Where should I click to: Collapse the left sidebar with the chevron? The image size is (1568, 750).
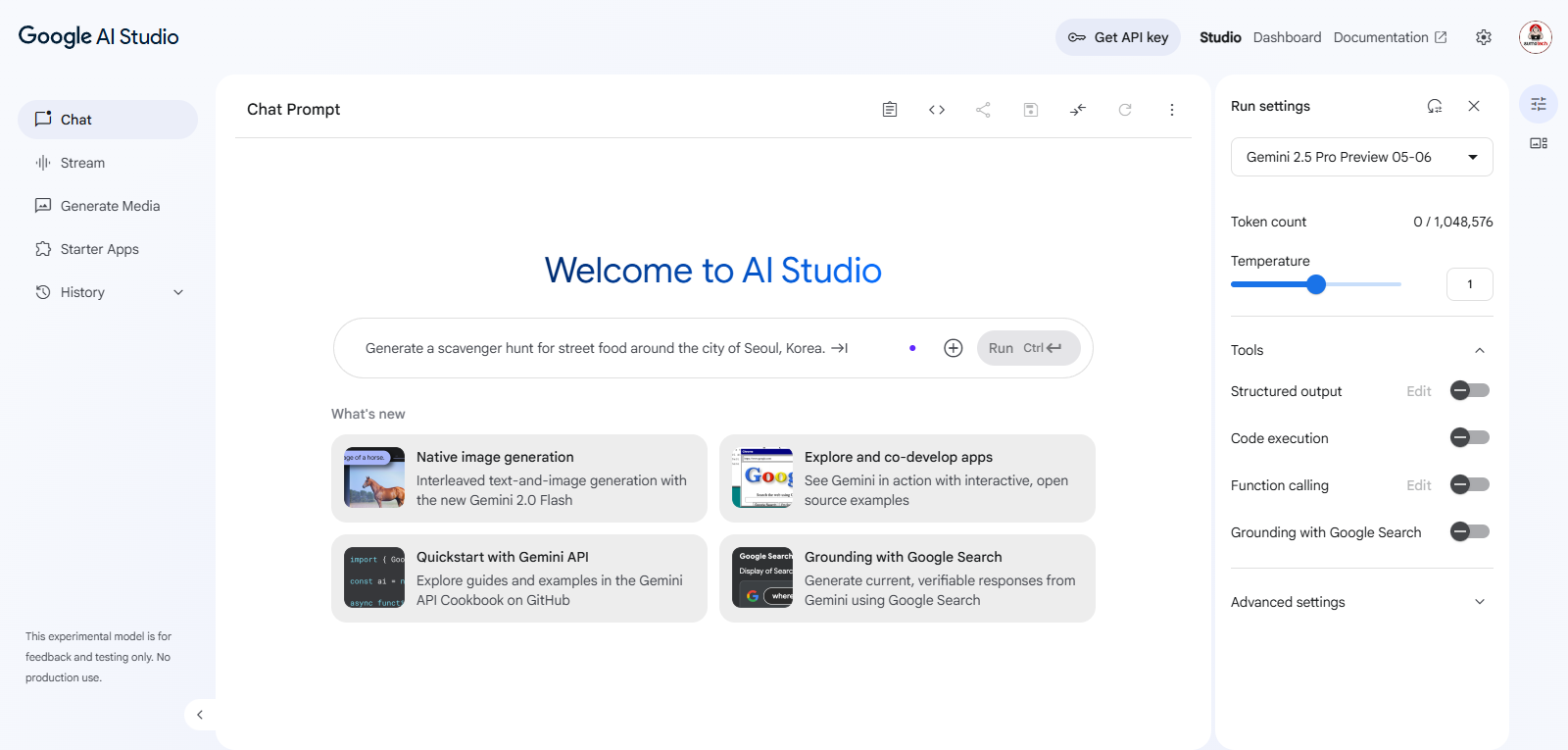click(200, 715)
